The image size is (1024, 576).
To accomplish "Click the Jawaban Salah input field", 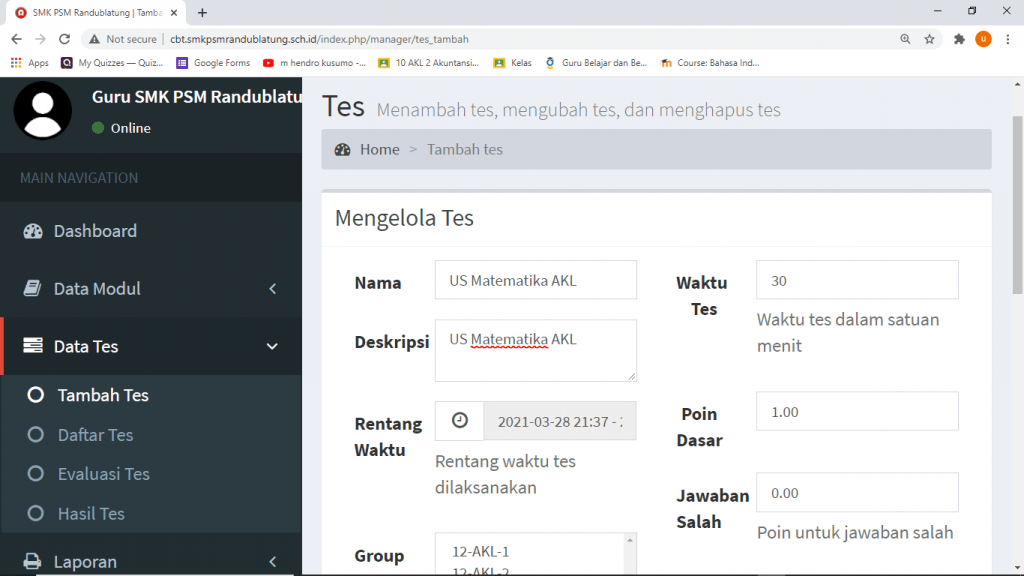I will coord(857,492).
